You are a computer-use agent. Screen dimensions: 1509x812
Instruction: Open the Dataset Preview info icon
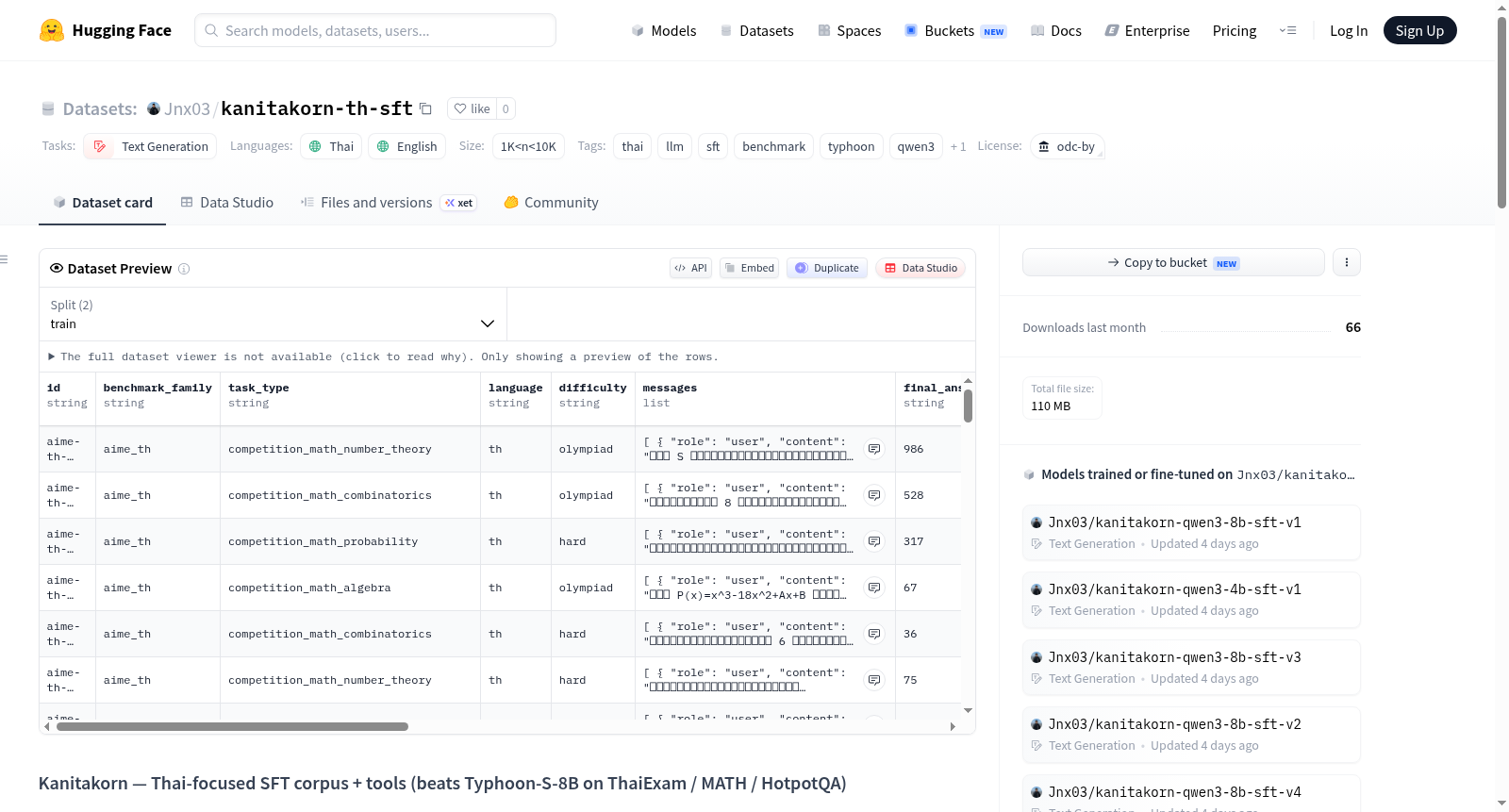(x=184, y=269)
